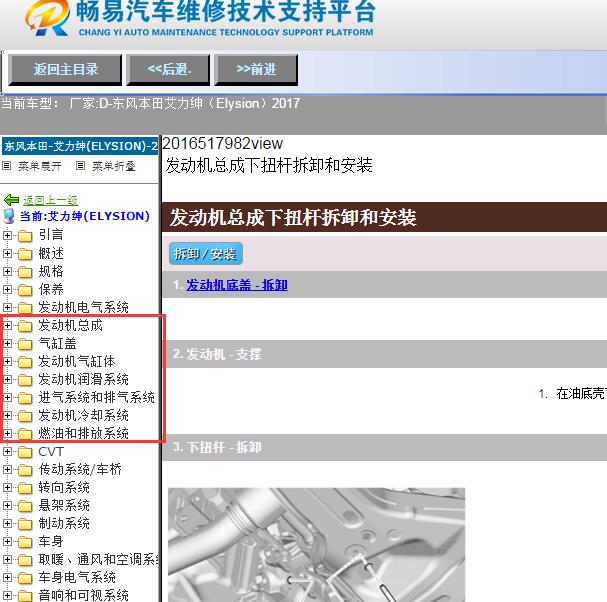Select the 悬架系统 tree label
This screenshot has height=602, width=607.
[64, 505]
